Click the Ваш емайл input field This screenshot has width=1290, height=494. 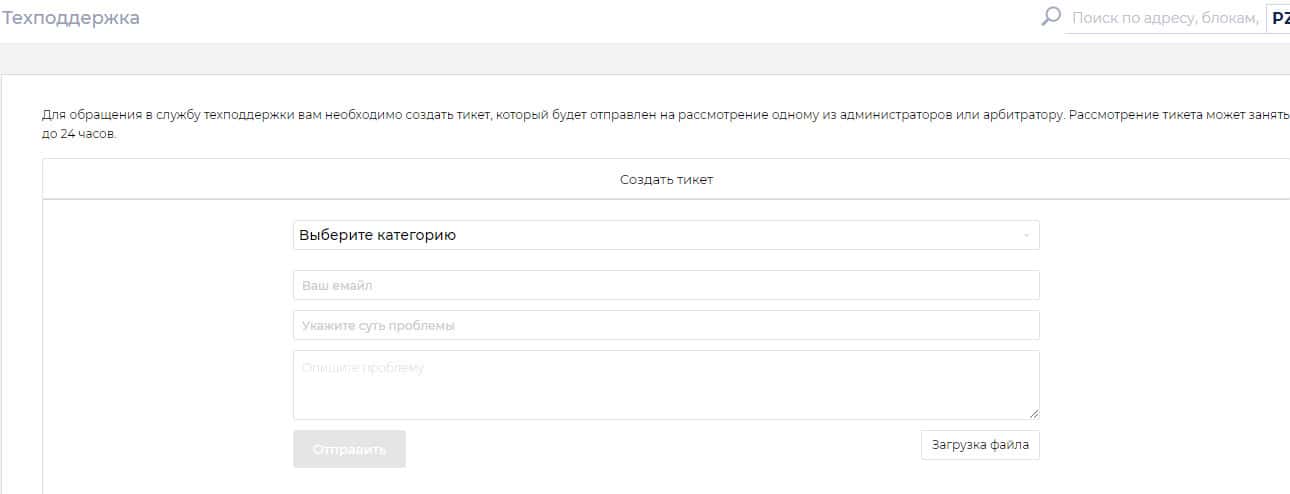[x=666, y=286]
